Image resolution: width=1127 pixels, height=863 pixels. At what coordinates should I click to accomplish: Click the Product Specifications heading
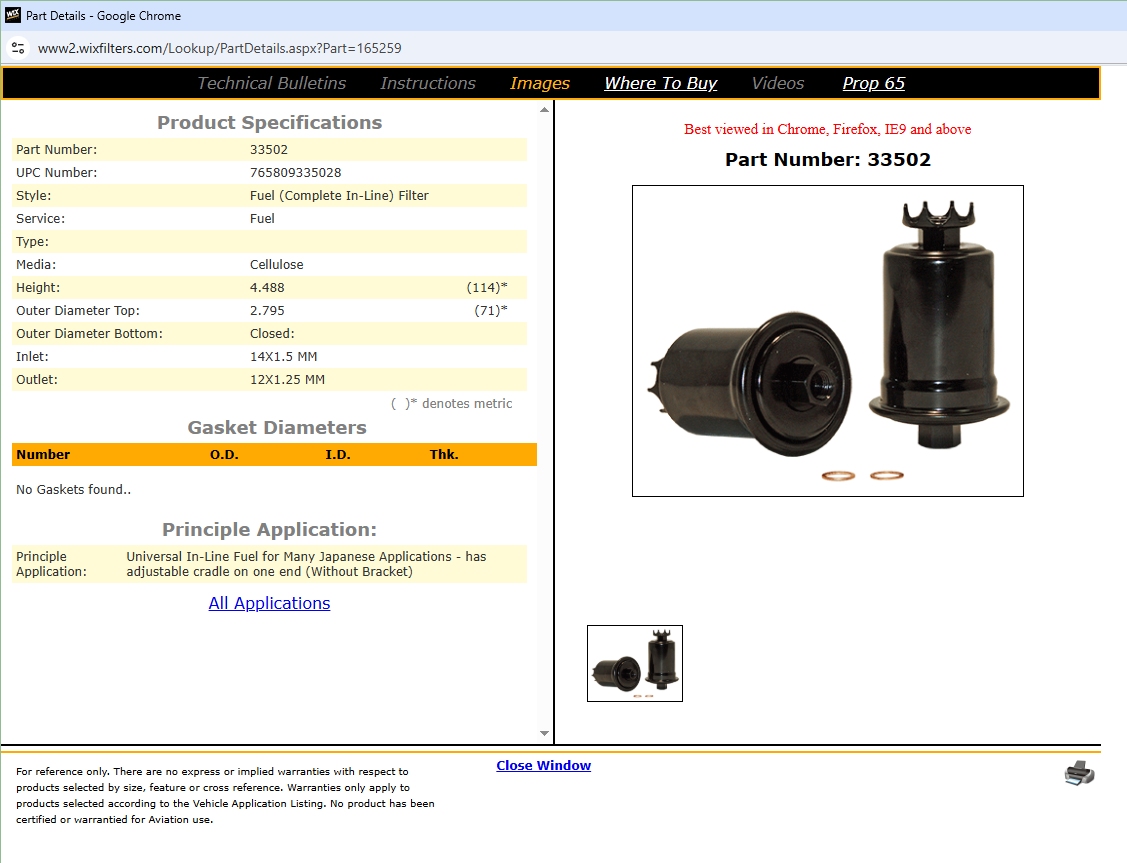pyautogui.click(x=270, y=123)
